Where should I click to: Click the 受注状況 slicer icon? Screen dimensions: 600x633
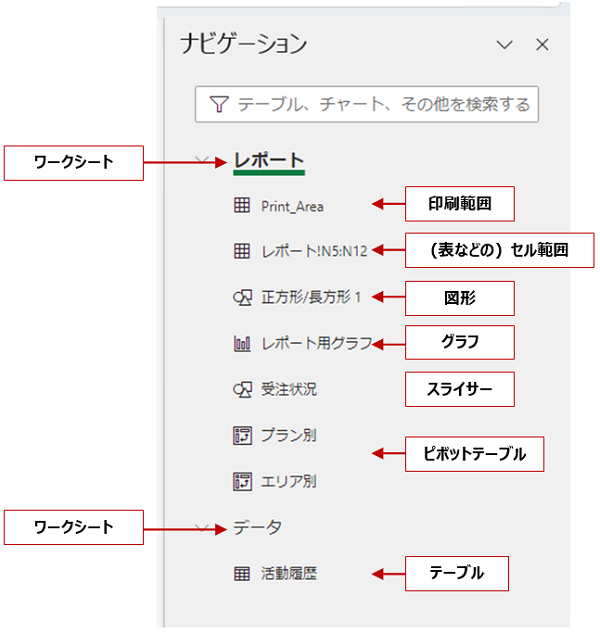point(242,389)
